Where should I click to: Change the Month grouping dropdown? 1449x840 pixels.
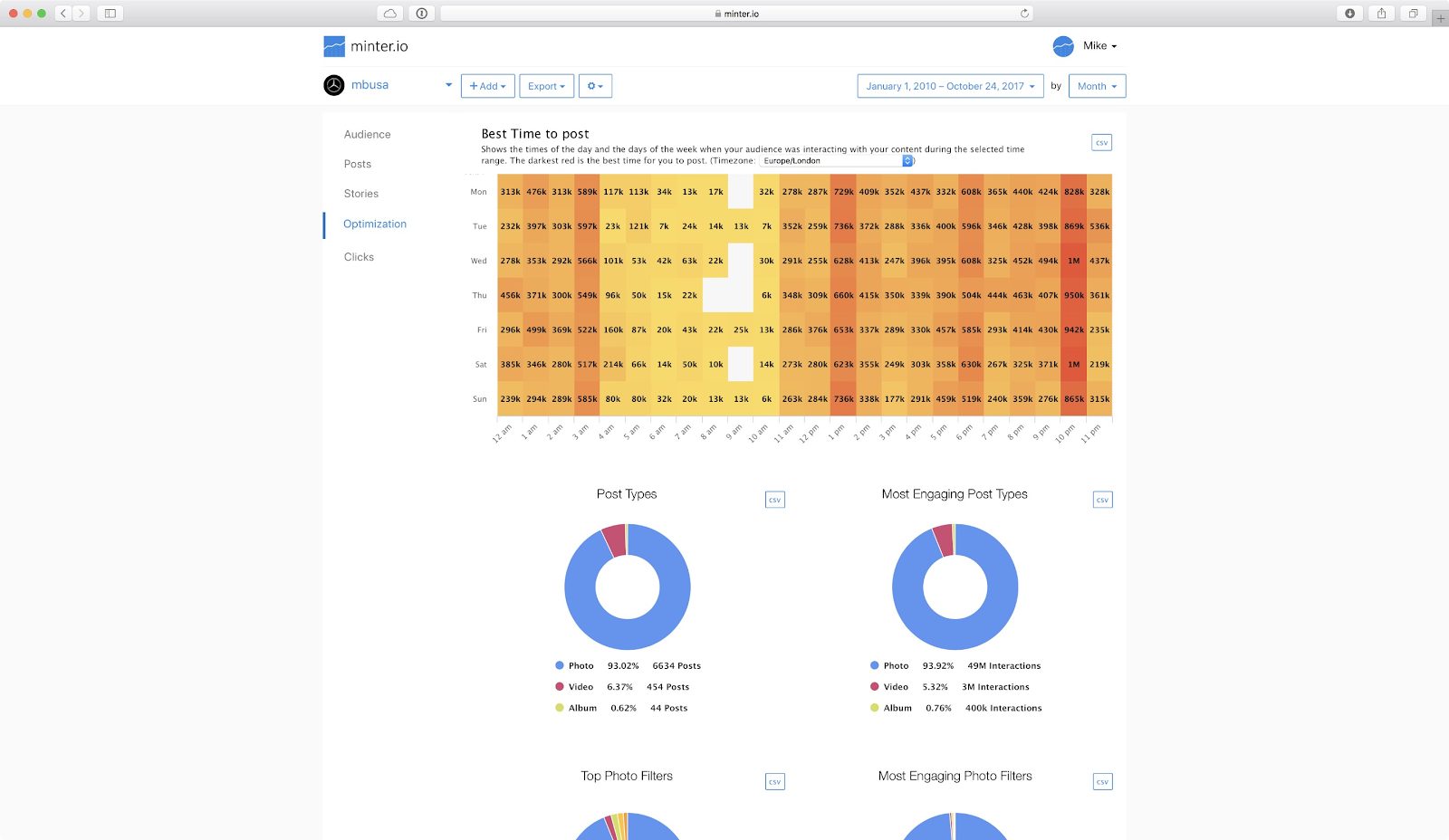(x=1098, y=86)
